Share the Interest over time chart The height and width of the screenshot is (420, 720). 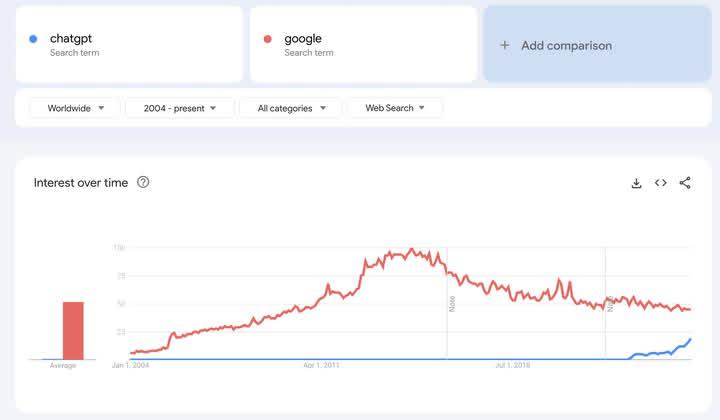pyautogui.click(x=685, y=183)
